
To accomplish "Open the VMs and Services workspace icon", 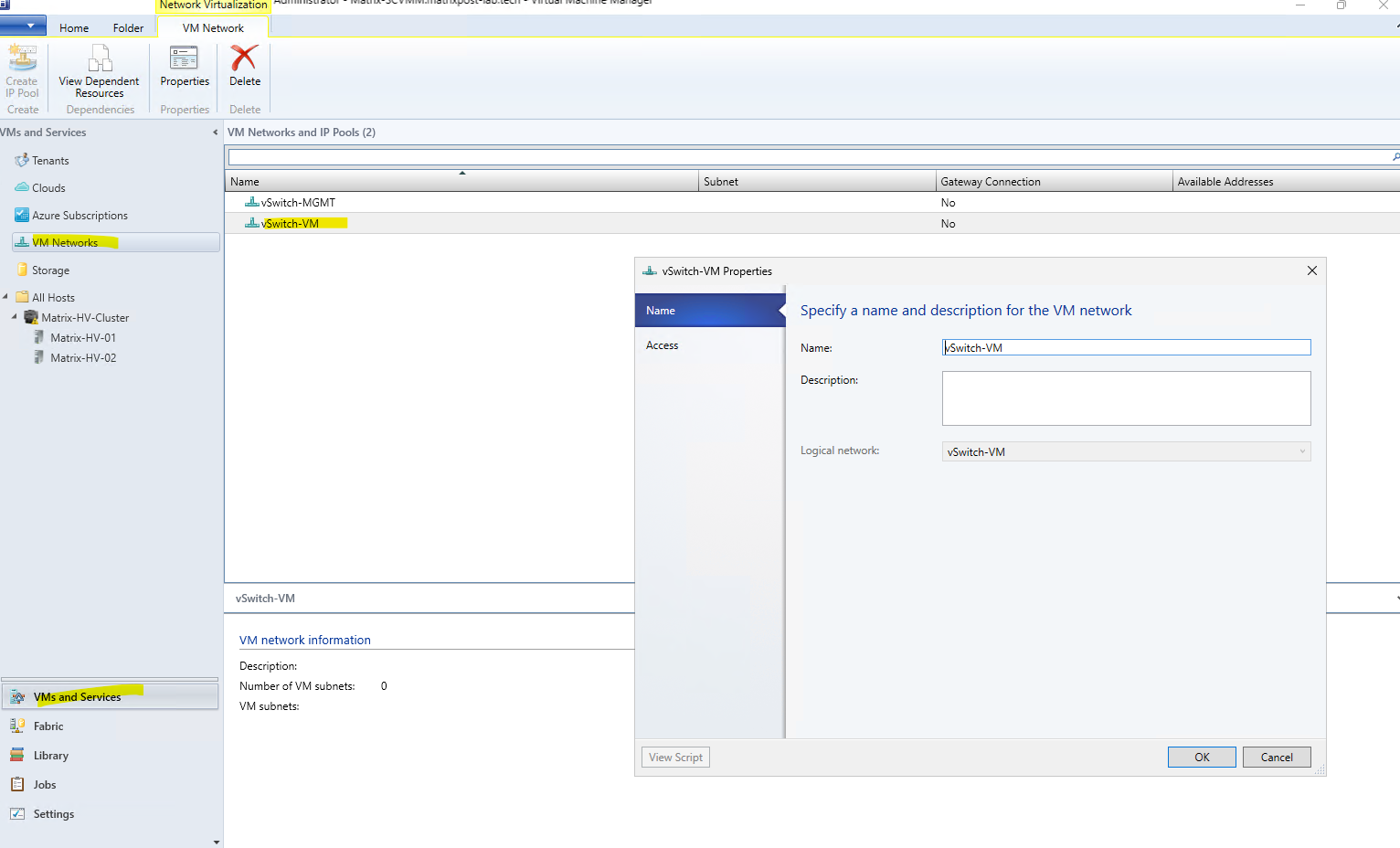I will pos(17,697).
